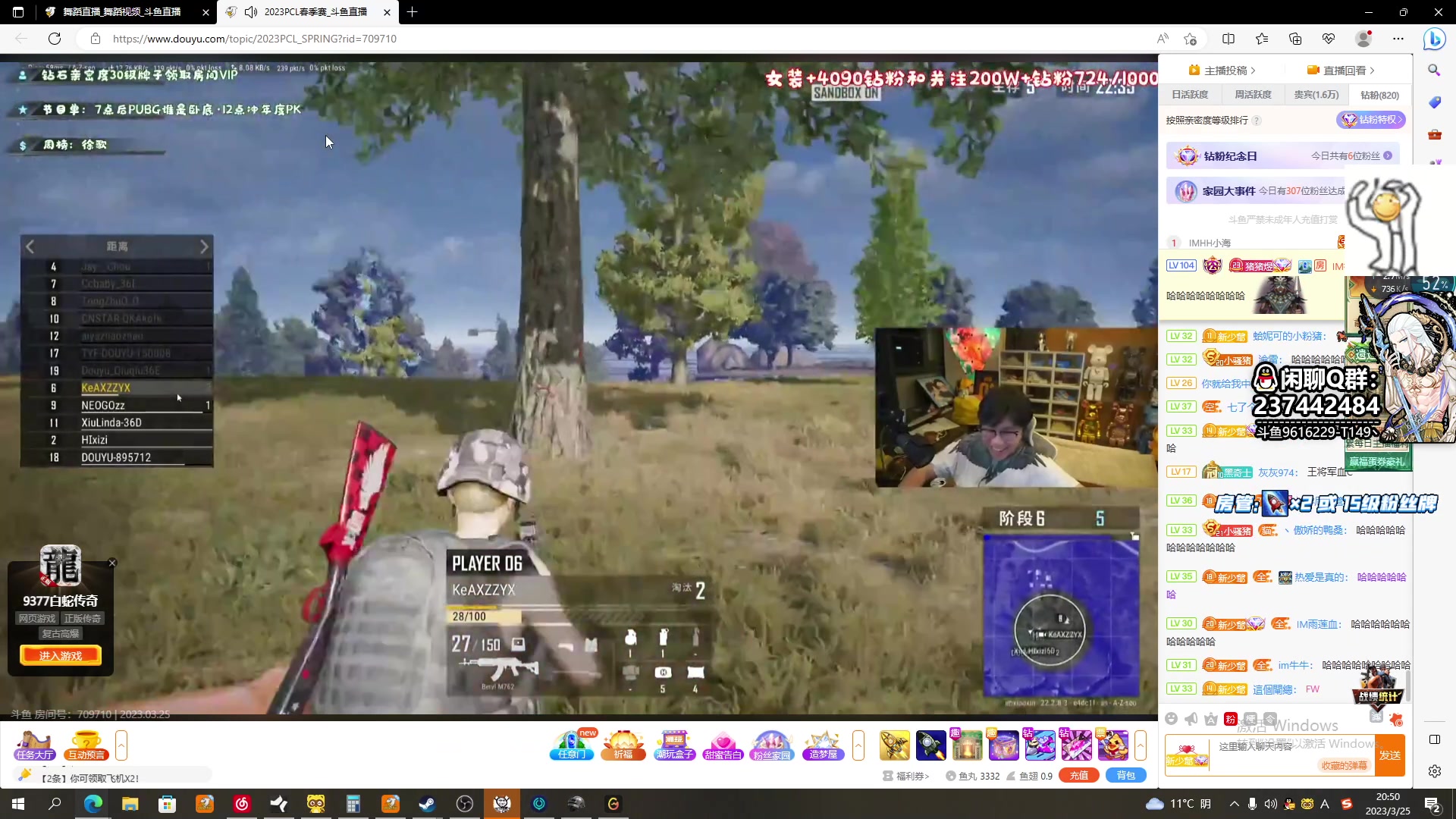The image size is (1456, 819).
Task: Open Edge sidebar blue shopping tag icon
Action: pyautogui.click(x=1434, y=102)
